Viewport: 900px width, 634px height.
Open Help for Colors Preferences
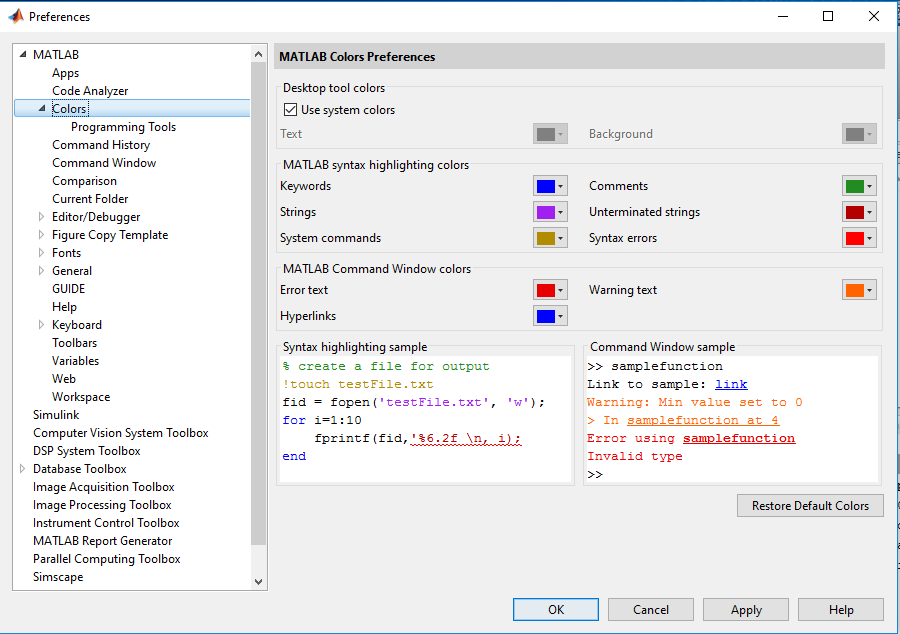pos(841,609)
